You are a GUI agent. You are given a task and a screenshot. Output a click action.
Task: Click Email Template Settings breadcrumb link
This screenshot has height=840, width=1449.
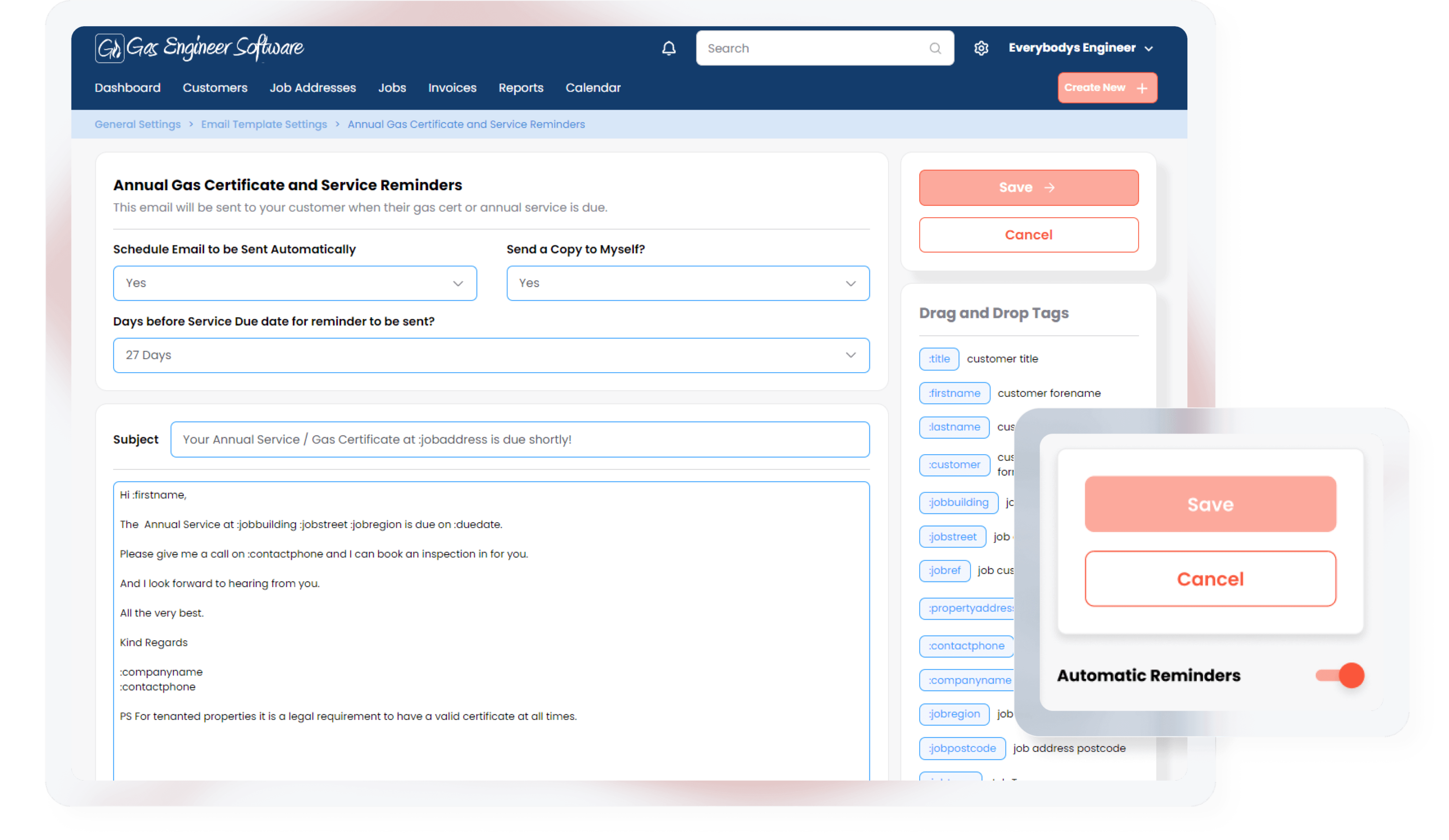[264, 124]
